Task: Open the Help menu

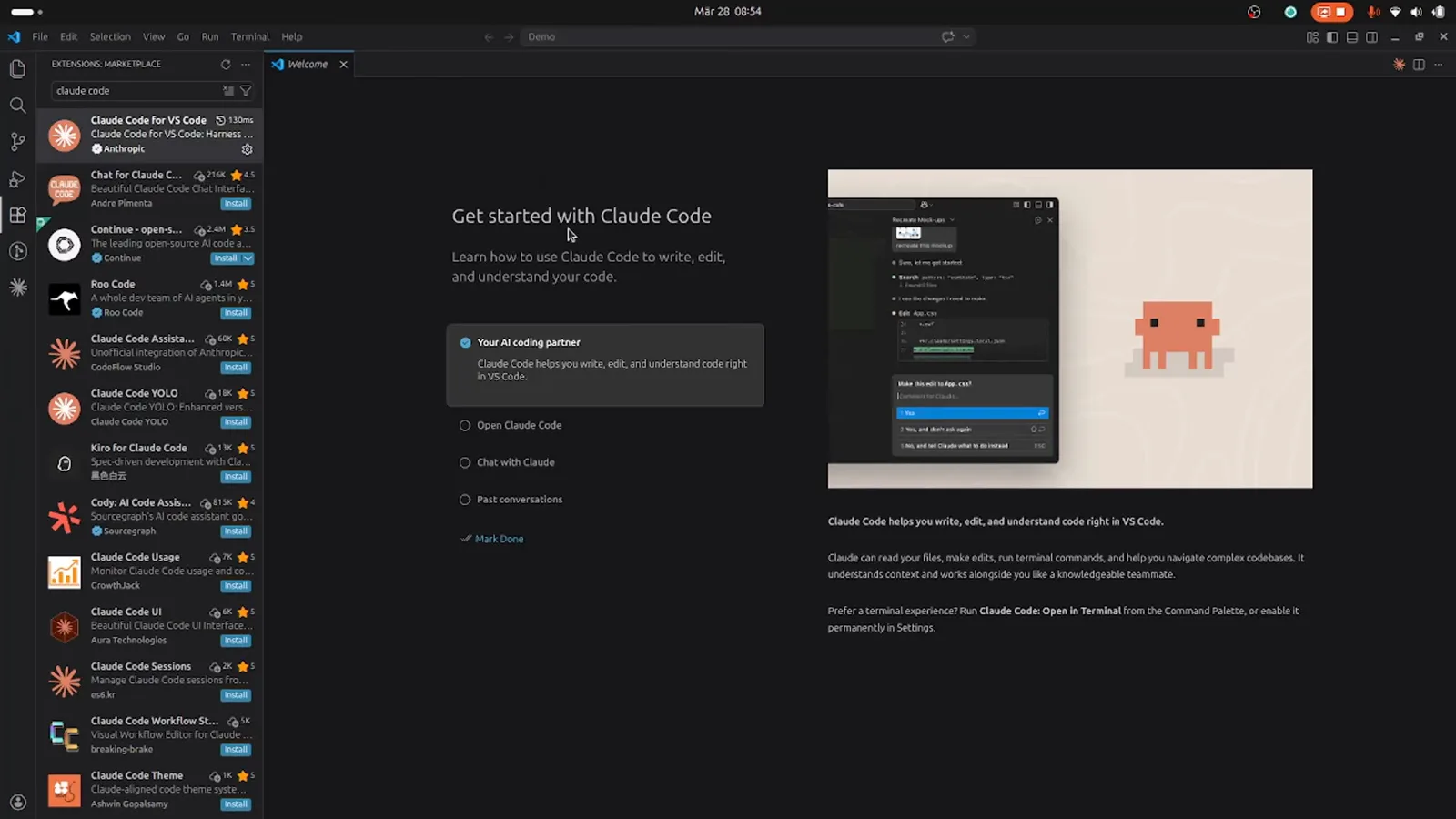Action: 292,37
